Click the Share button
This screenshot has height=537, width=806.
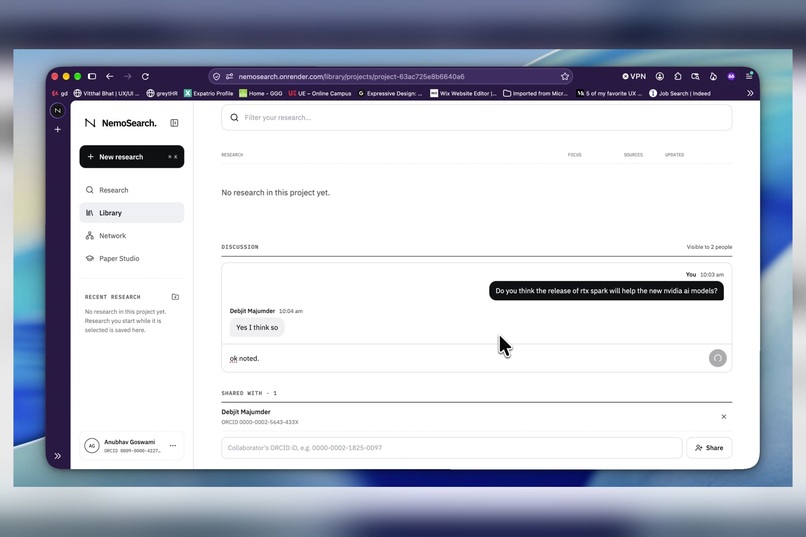tap(709, 448)
